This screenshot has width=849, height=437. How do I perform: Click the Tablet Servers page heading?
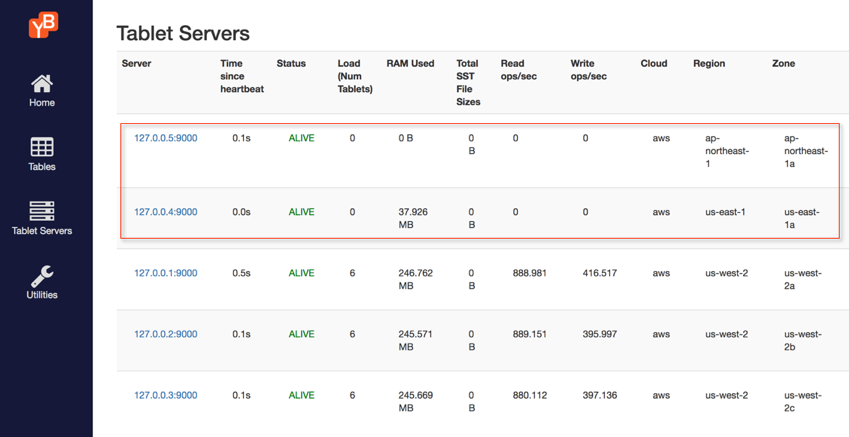point(183,33)
